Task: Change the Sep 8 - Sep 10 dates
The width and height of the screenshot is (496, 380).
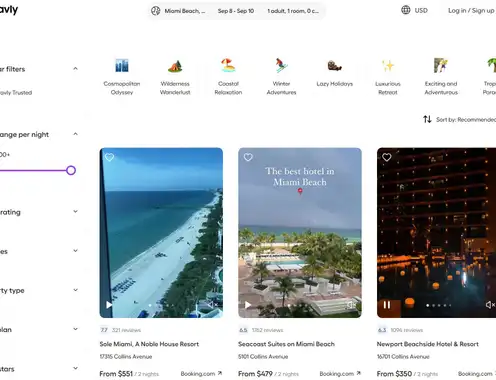Action: pos(236,11)
